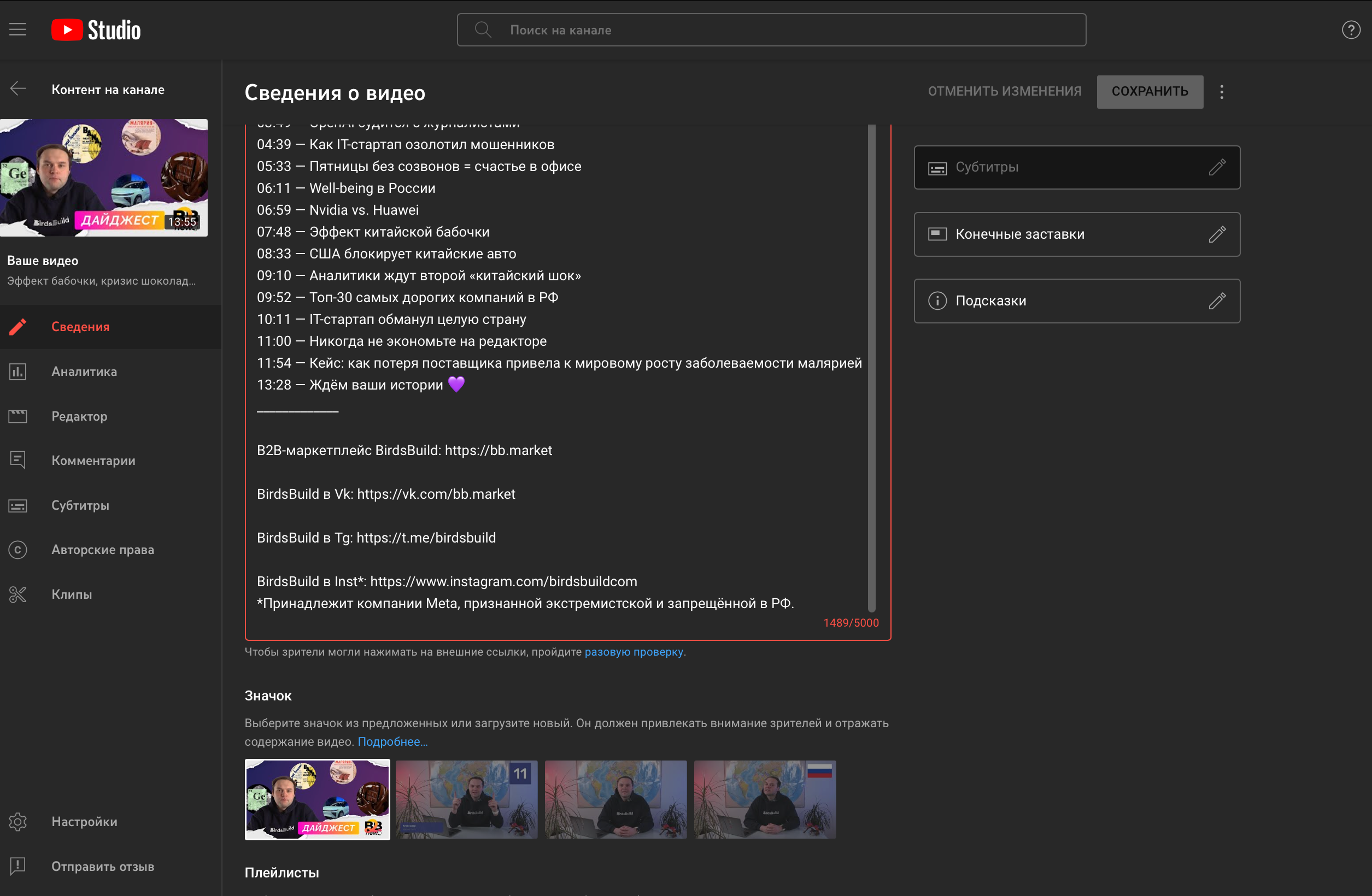Click the line '06:59 — Nvidia vs. Huawei'
Viewport: 1372px width, 896px height.
point(338,210)
